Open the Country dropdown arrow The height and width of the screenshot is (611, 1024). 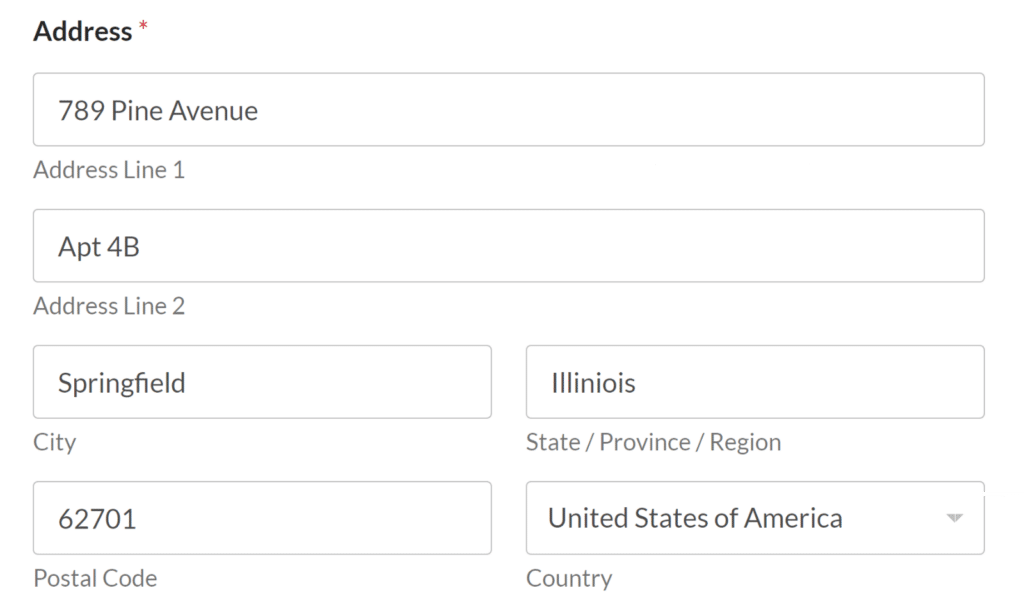(x=952, y=518)
